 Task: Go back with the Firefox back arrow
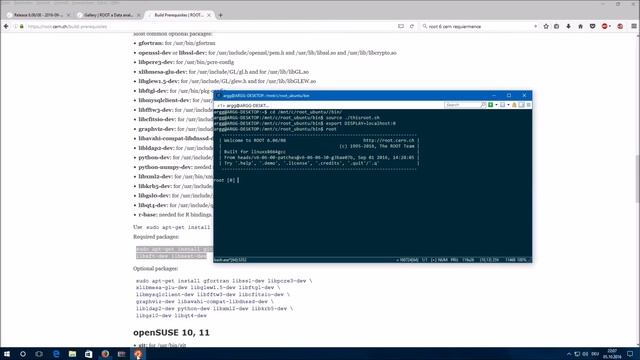tap(6, 26)
